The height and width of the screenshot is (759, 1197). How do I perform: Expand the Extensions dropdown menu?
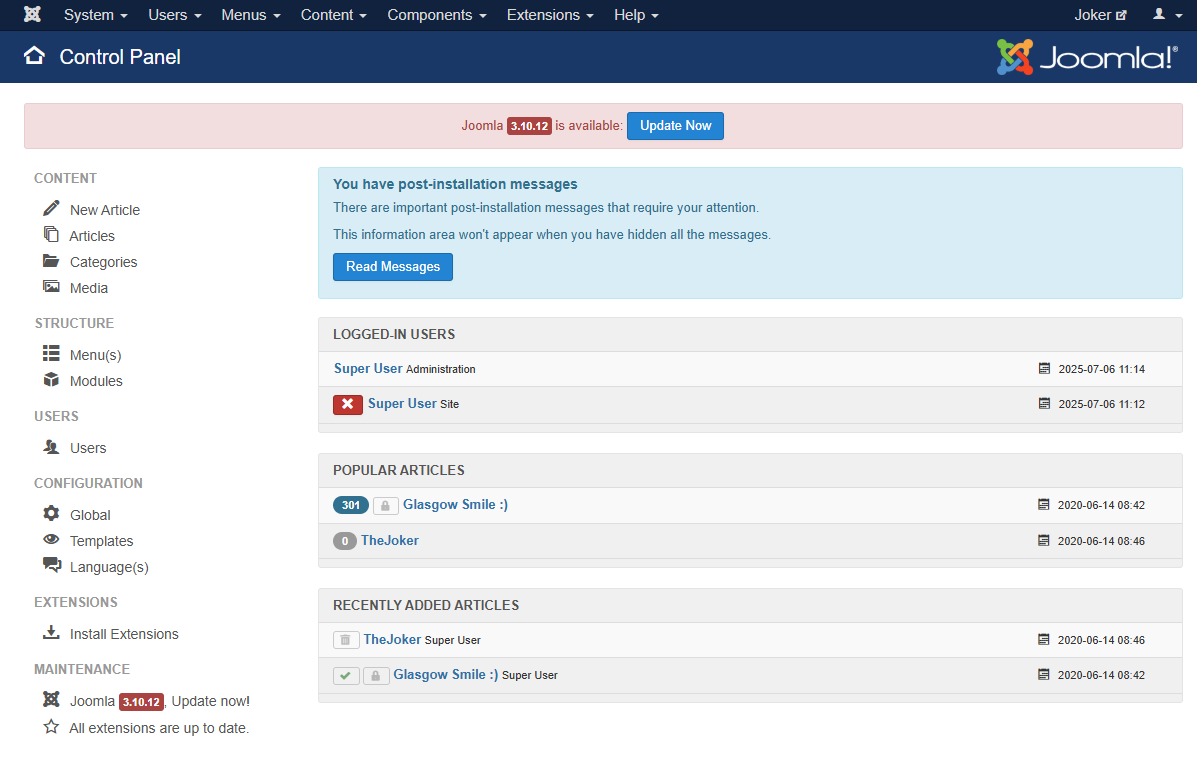(550, 15)
